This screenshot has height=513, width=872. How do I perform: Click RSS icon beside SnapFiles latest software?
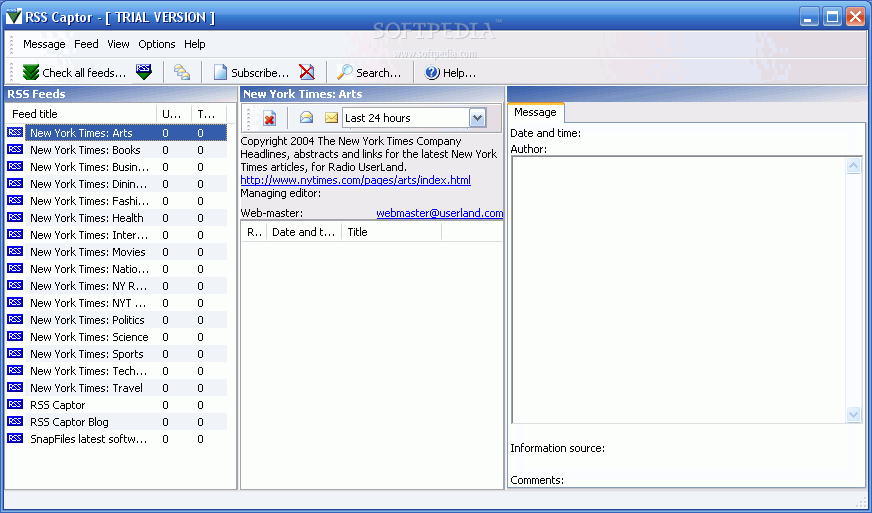15,438
